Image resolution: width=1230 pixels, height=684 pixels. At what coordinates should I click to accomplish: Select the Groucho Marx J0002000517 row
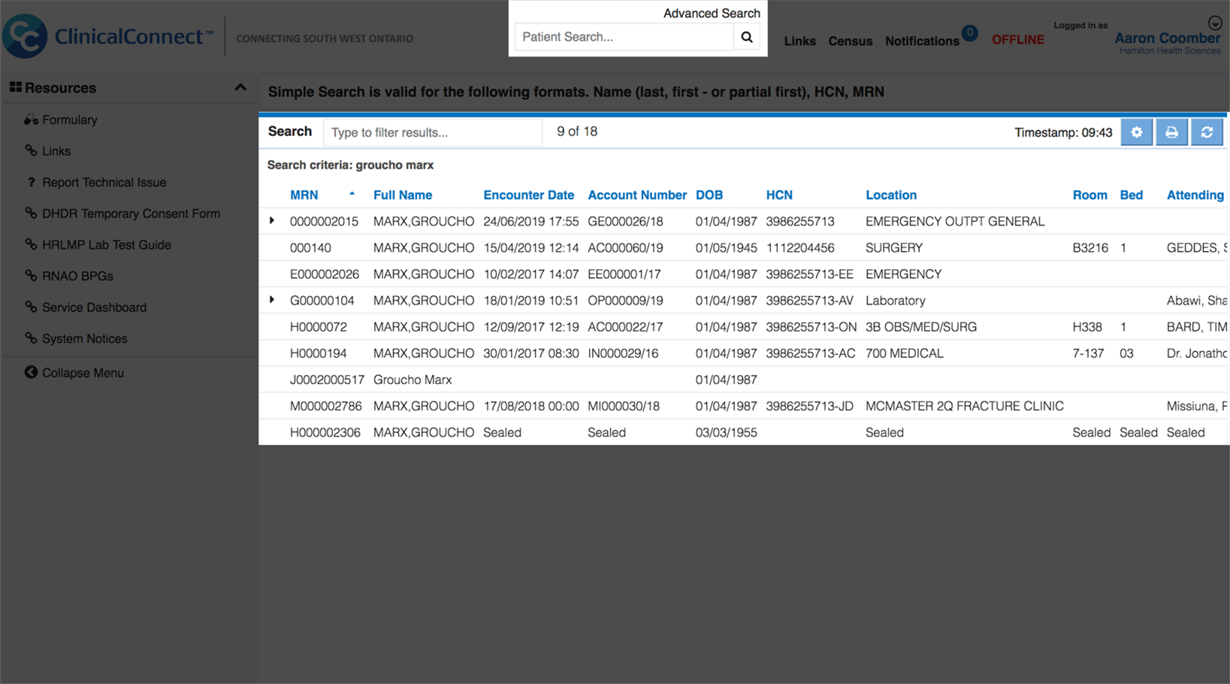click(744, 380)
